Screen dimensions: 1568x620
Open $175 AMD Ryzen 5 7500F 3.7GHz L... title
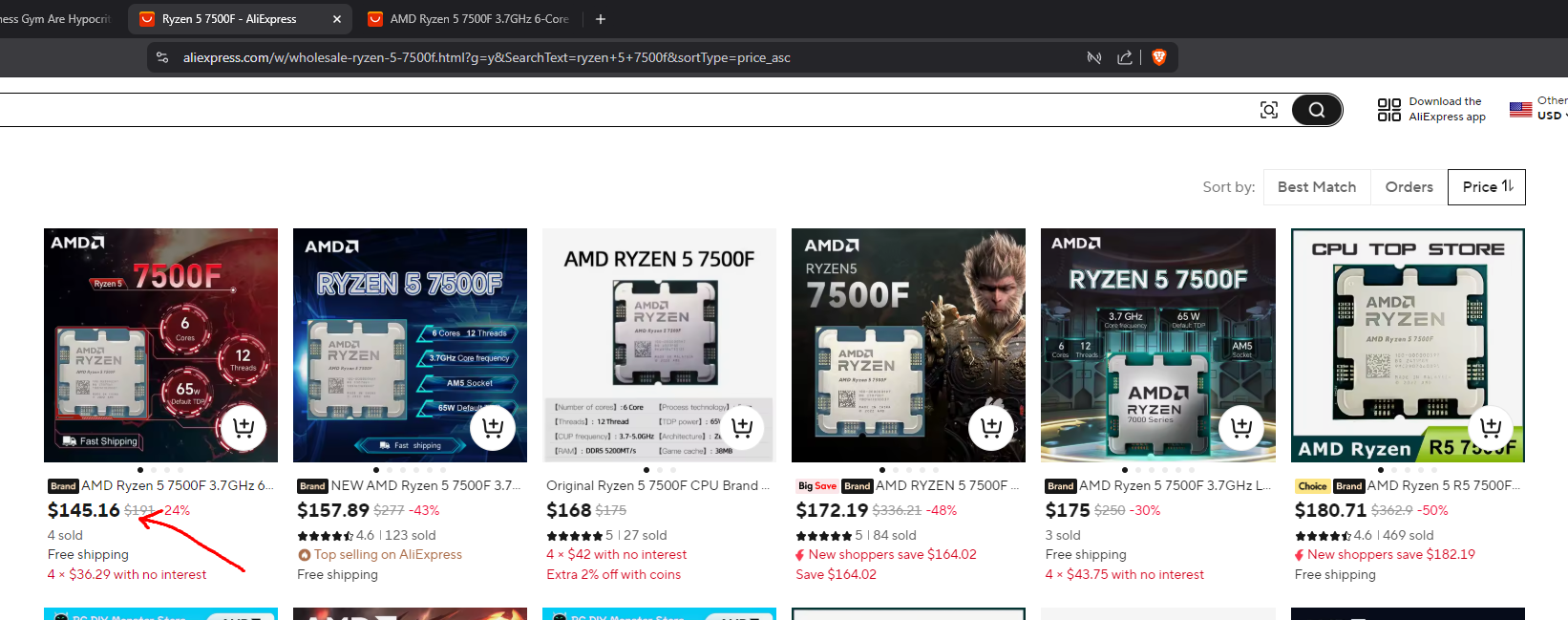click(x=1175, y=485)
